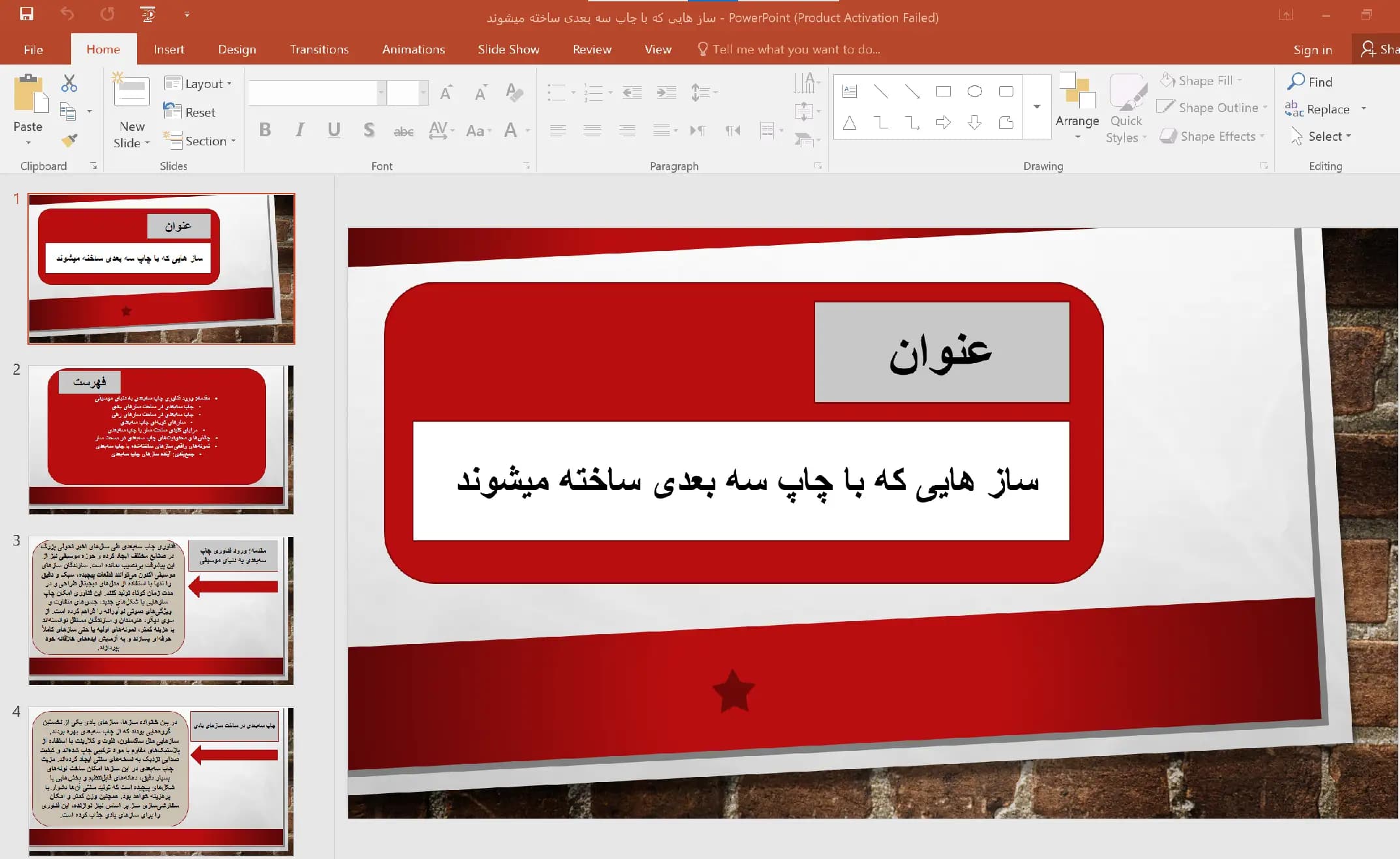Select the Isosceles Triangle shape

coord(849,123)
